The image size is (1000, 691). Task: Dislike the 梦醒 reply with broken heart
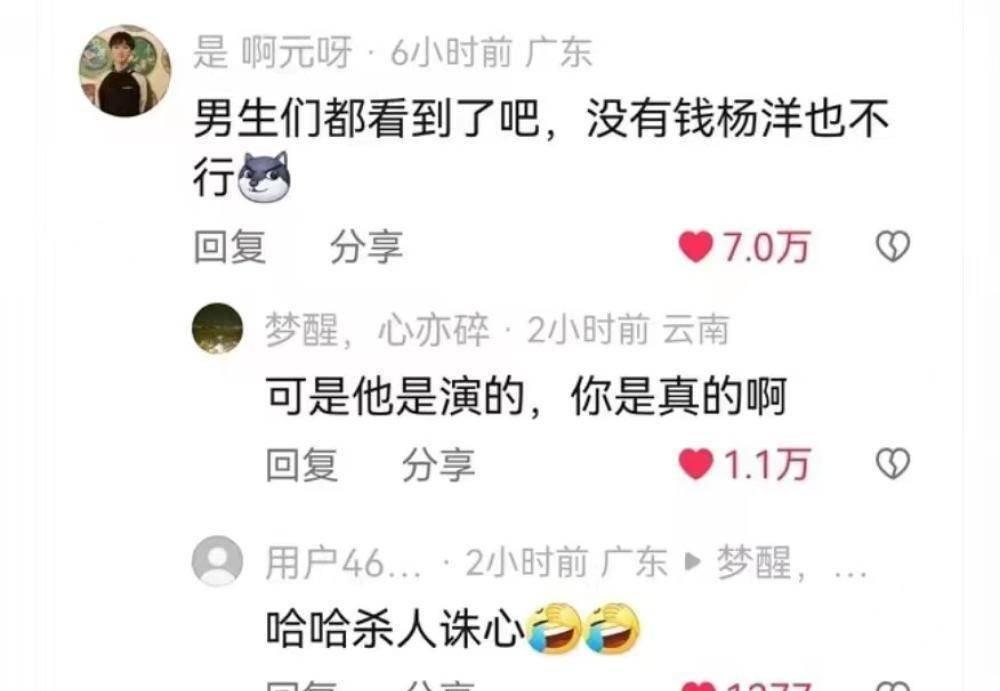(x=893, y=463)
